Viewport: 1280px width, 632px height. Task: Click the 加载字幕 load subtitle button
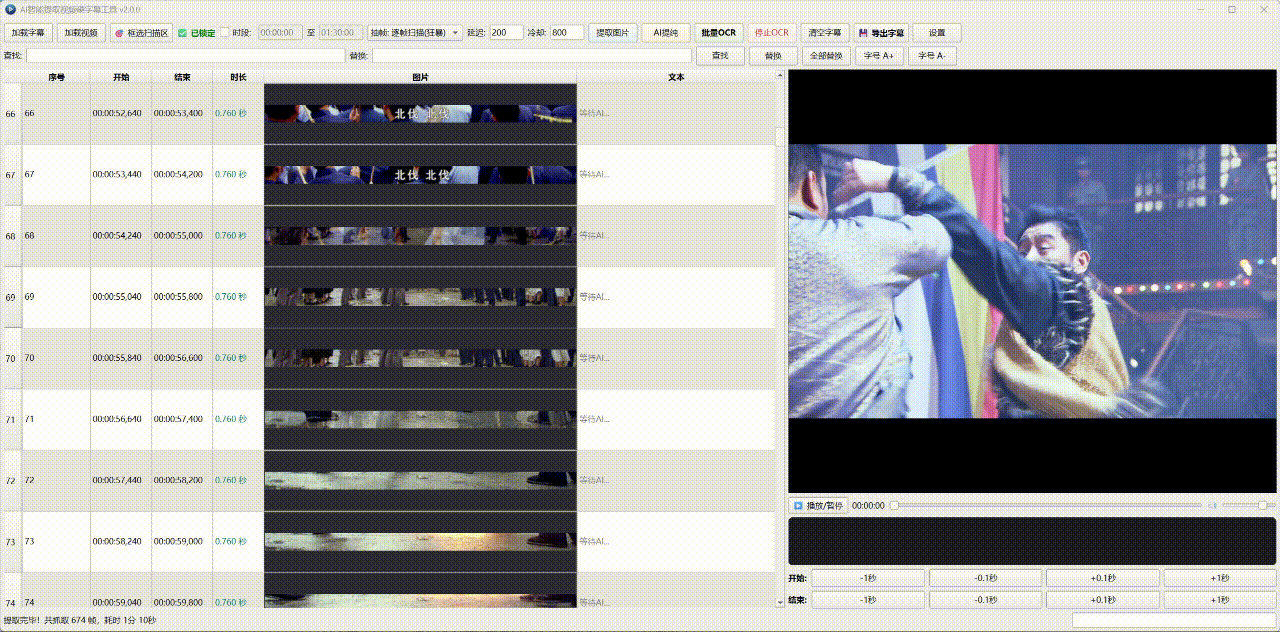pos(28,33)
